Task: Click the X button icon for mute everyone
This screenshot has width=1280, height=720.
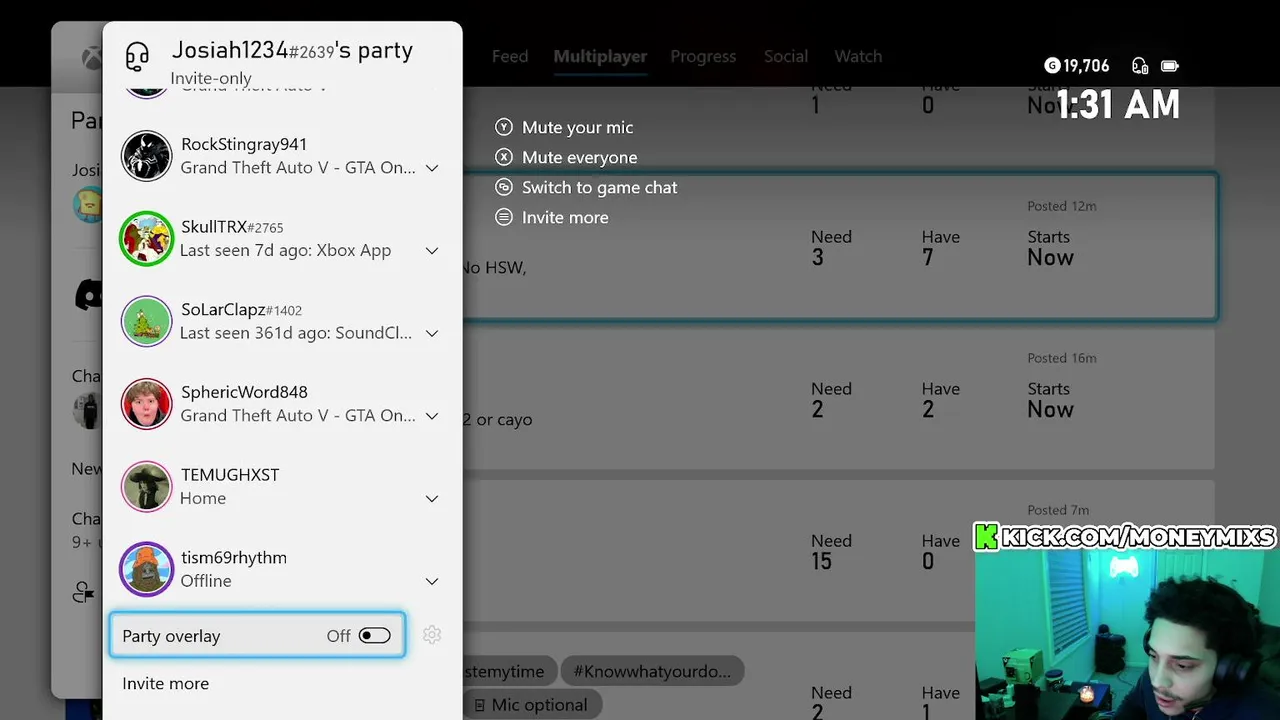Action: point(504,157)
